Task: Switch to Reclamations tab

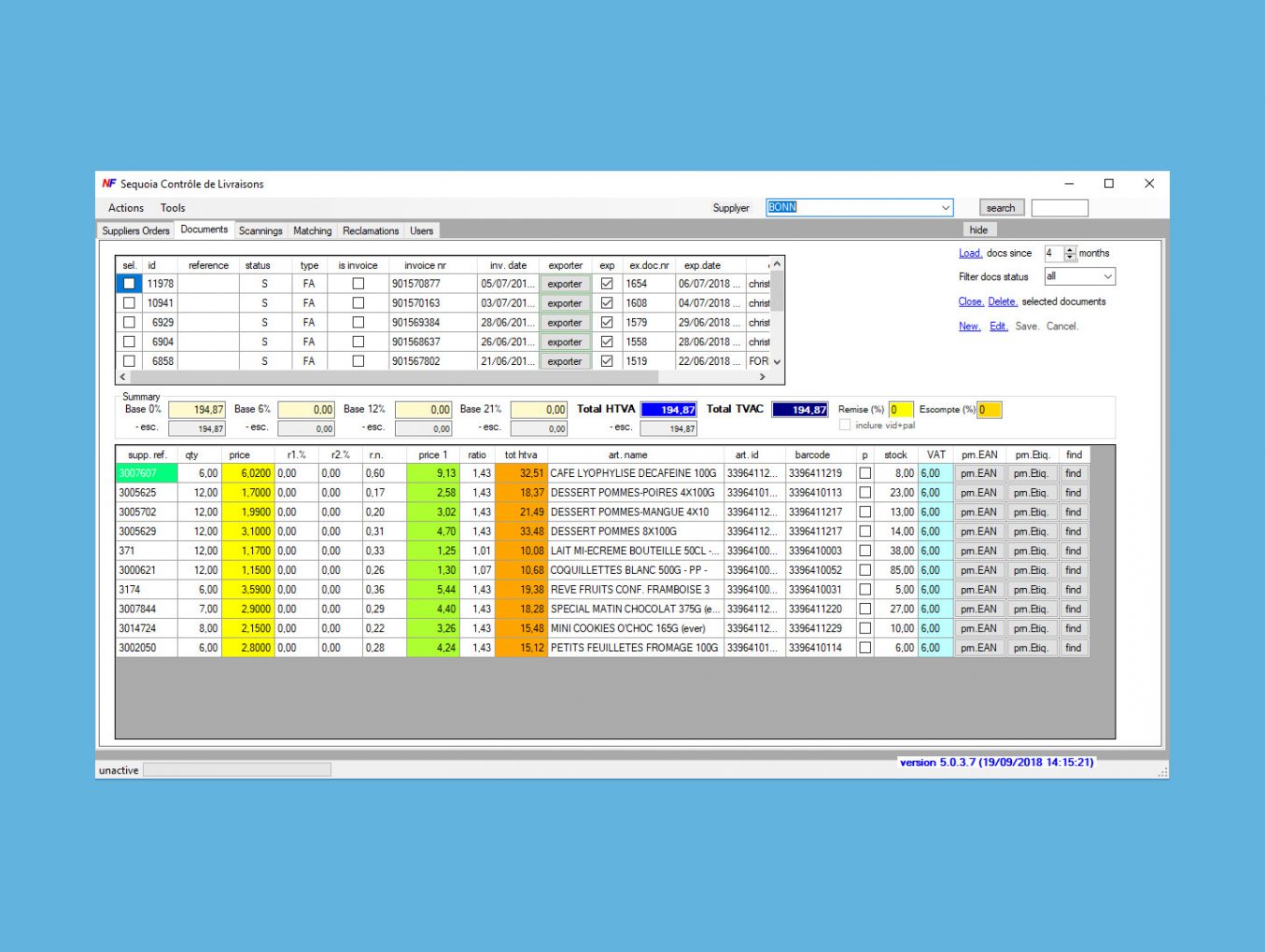Action: tap(371, 231)
